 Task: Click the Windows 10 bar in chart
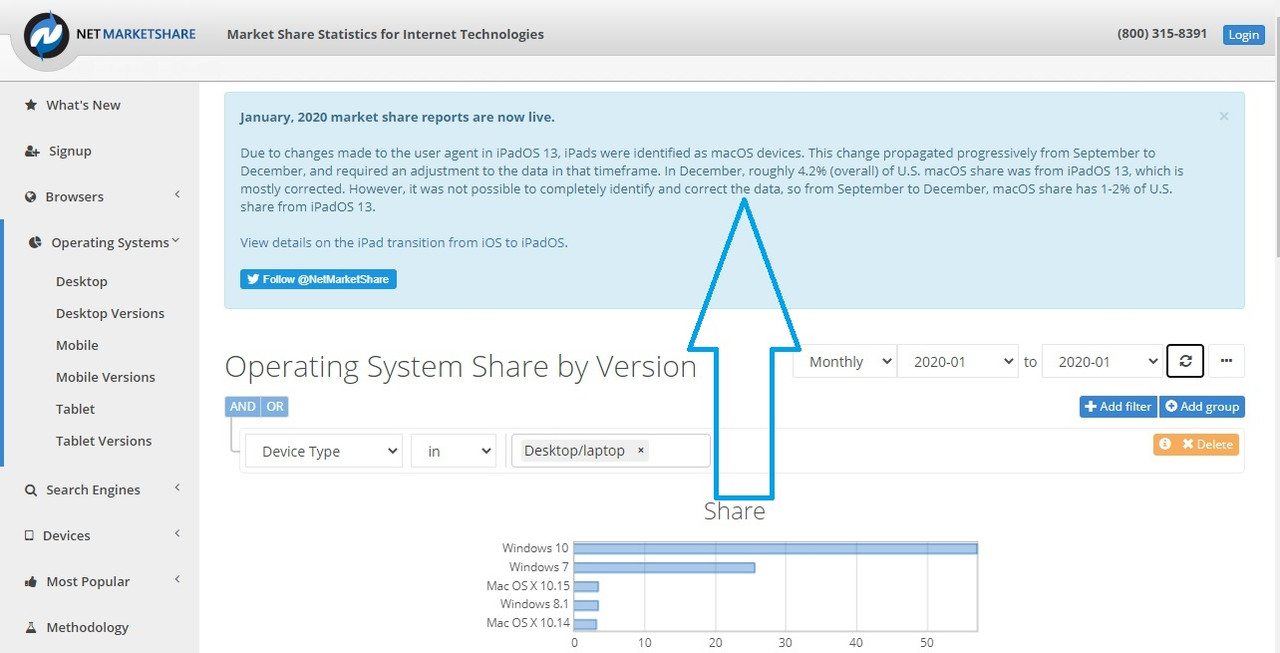point(775,548)
